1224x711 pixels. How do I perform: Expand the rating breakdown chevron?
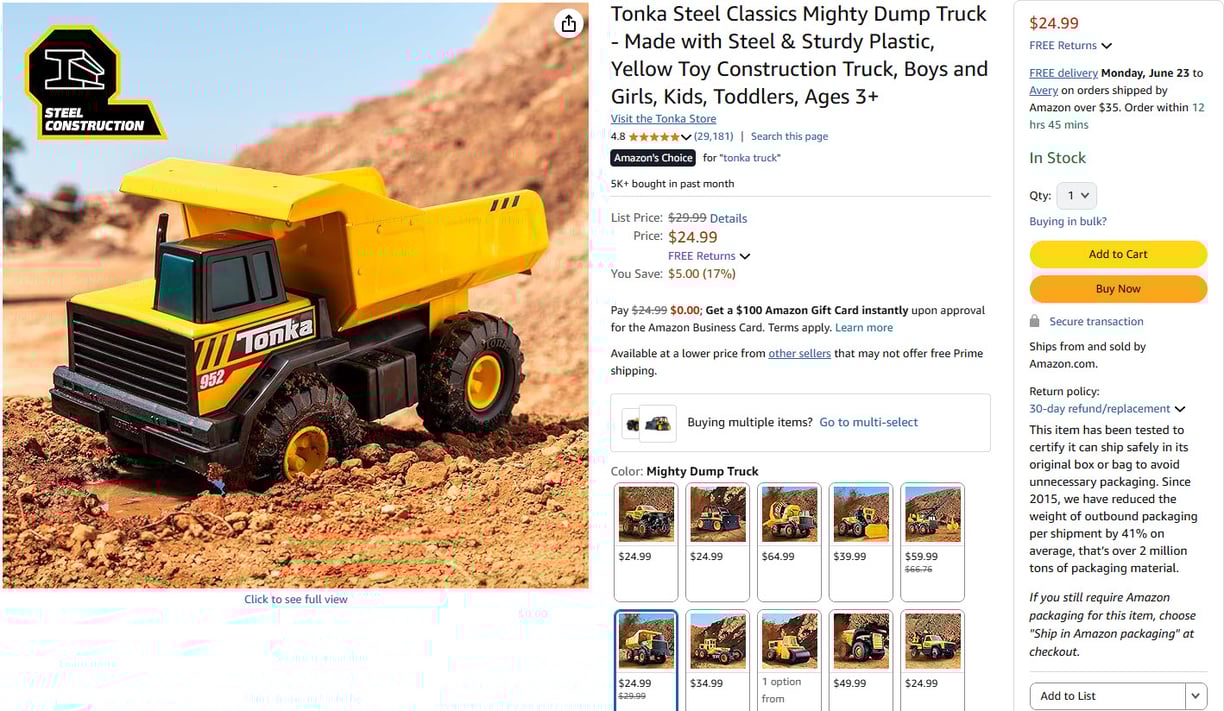(x=686, y=137)
